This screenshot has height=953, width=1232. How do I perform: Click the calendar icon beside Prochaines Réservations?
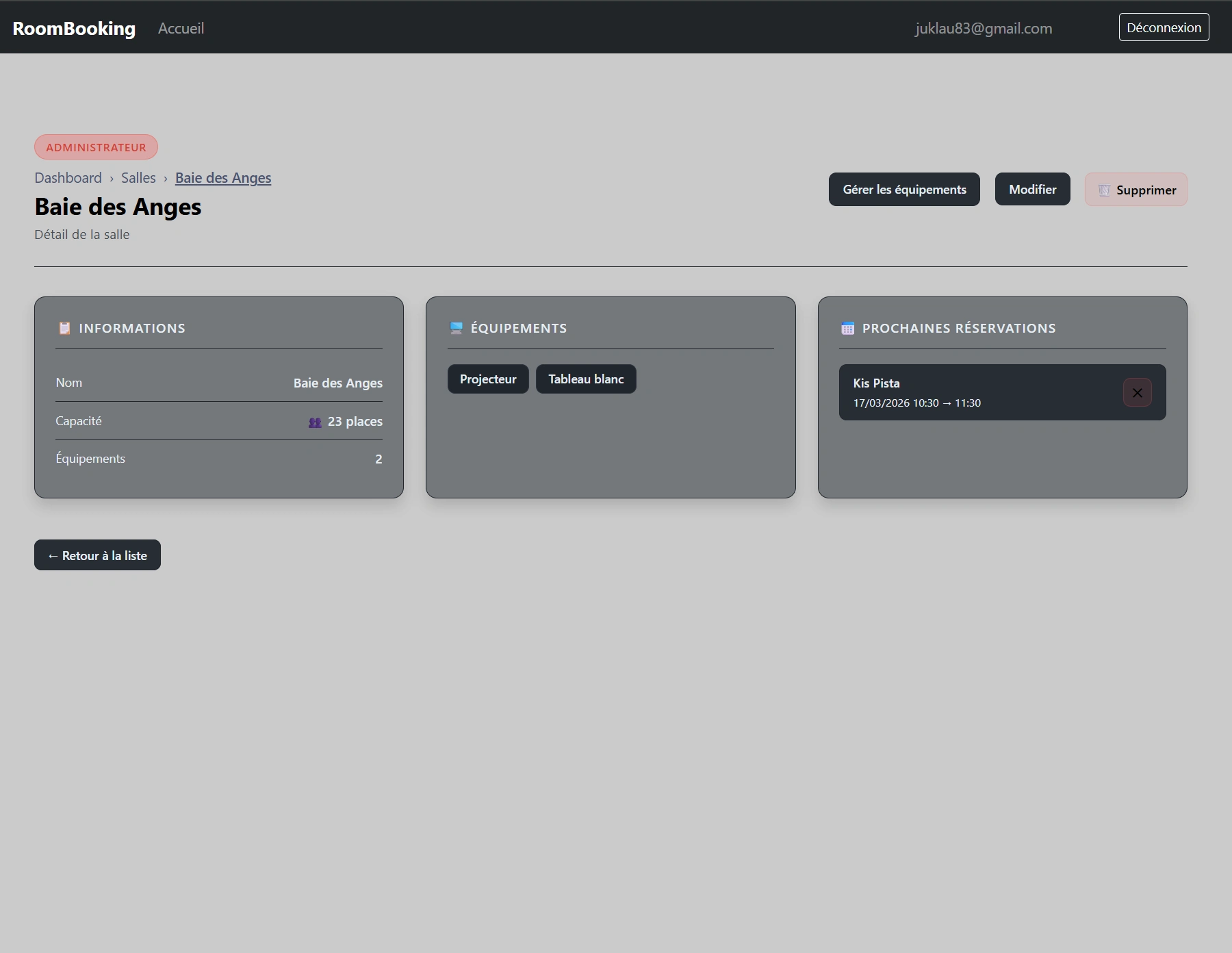pyautogui.click(x=847, y=328)
